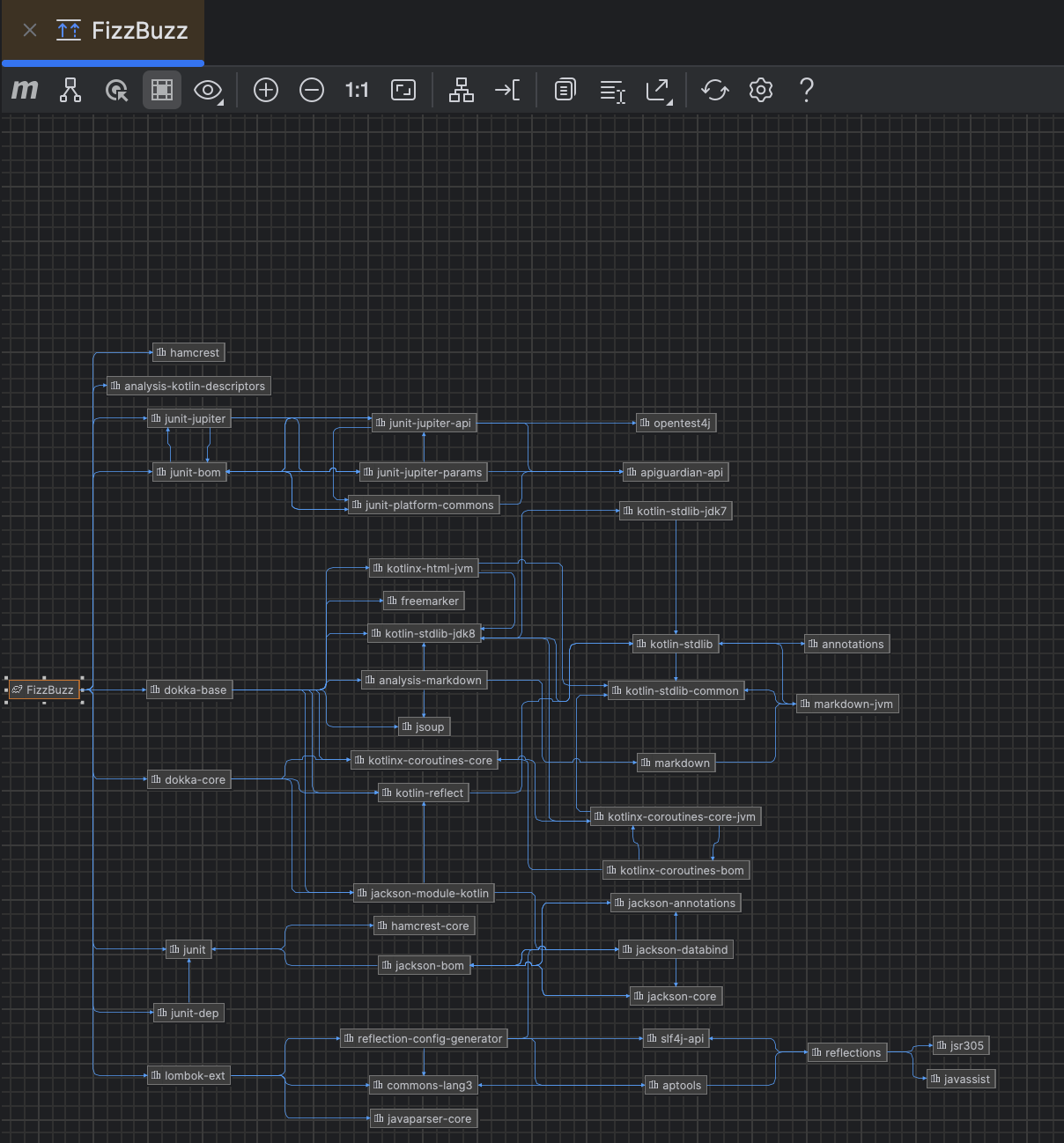This screenshot has width=1064, height=1143.
Task: Zoom in on the dependency diagram
Action: click(x=265, y=89)
